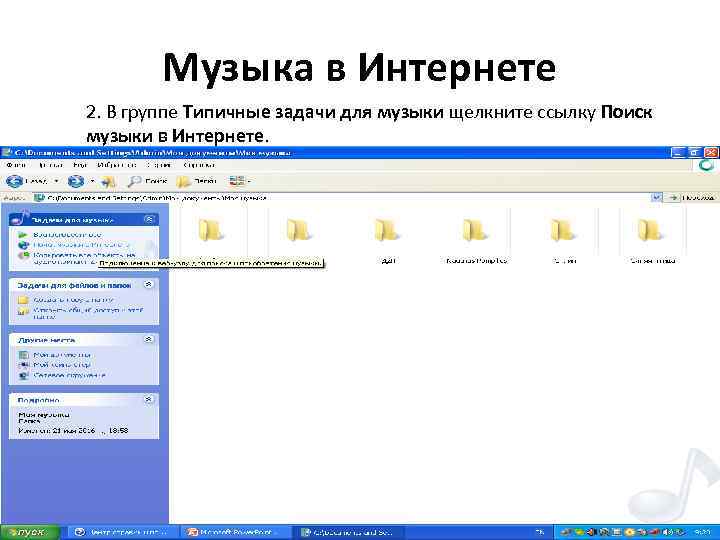Click the share folder icon in file tasks
Image resolution: width=720 pixels, height=540 pixels.
click(x=23, y=311)
